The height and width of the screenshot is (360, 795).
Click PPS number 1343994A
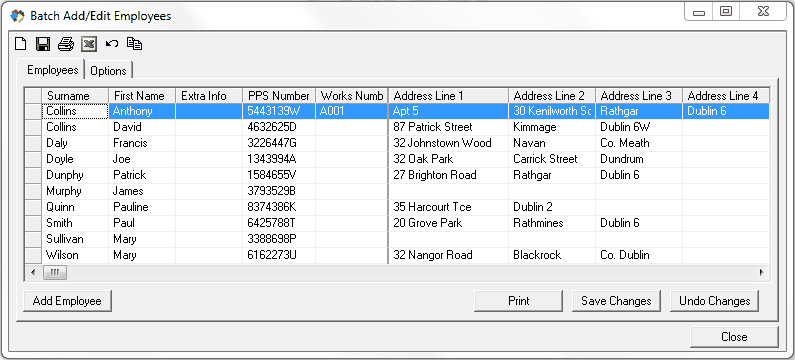[279, 159]
